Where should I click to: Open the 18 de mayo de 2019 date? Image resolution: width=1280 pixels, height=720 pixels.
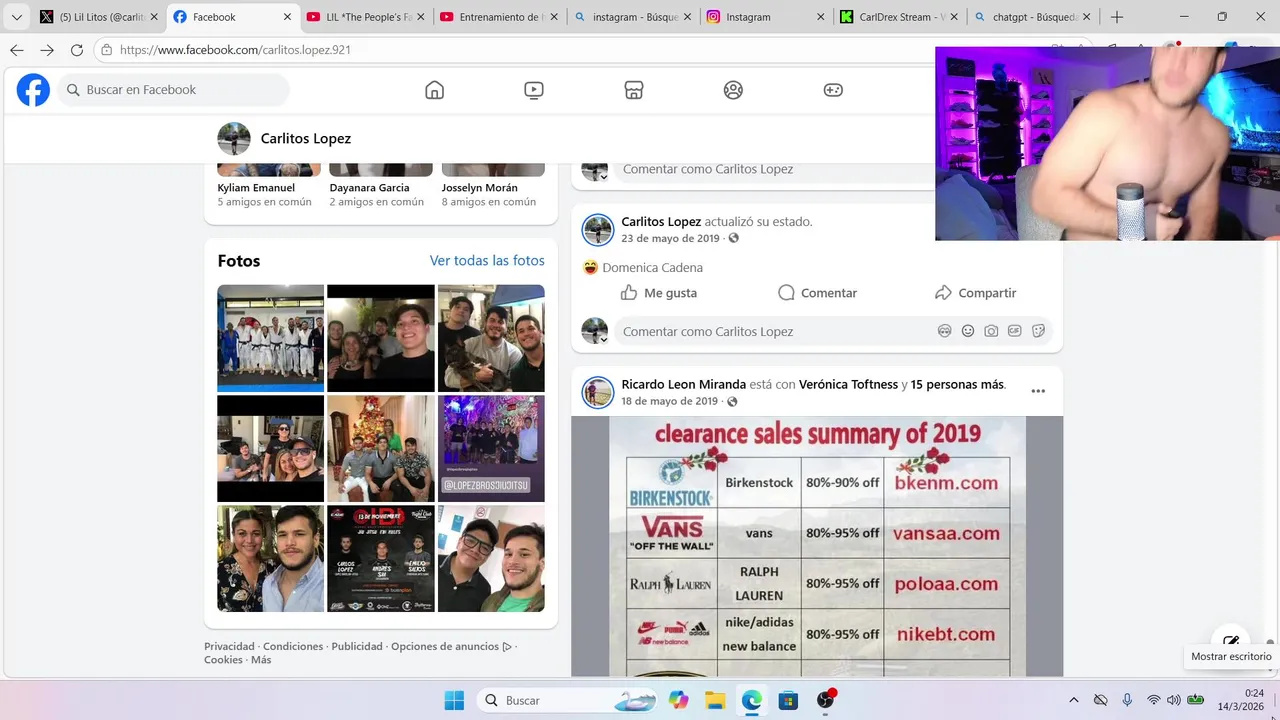(670, 401)
